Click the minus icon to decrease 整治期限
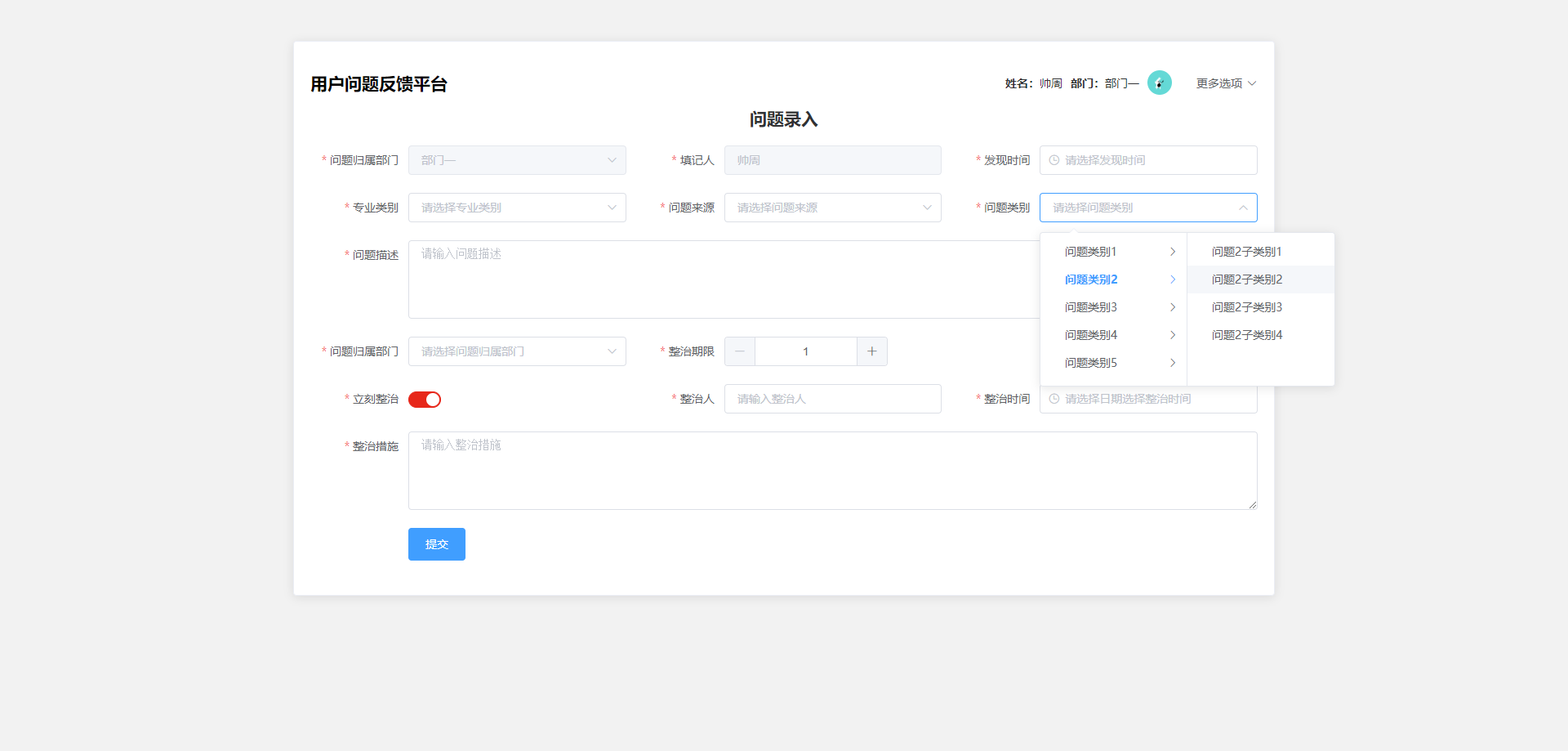This screenshot has width=1568, height=751. pos(739,351)
